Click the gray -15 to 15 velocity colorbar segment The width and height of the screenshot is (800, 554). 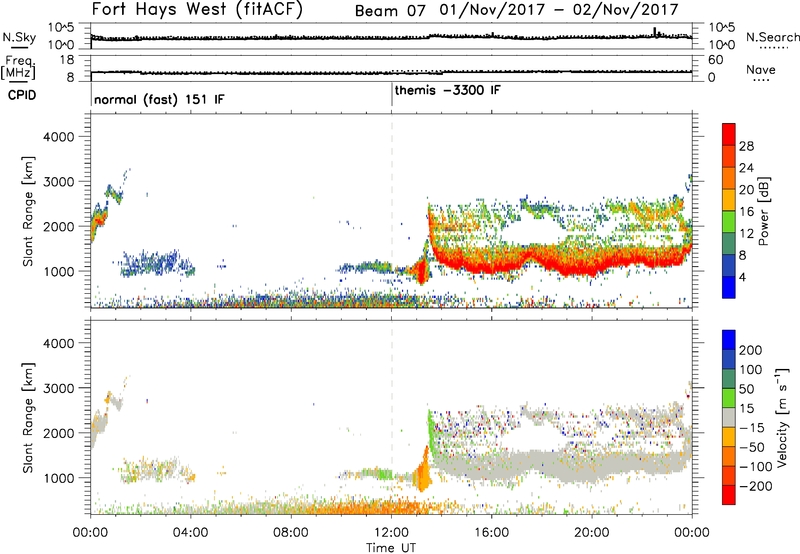(729, 417)
